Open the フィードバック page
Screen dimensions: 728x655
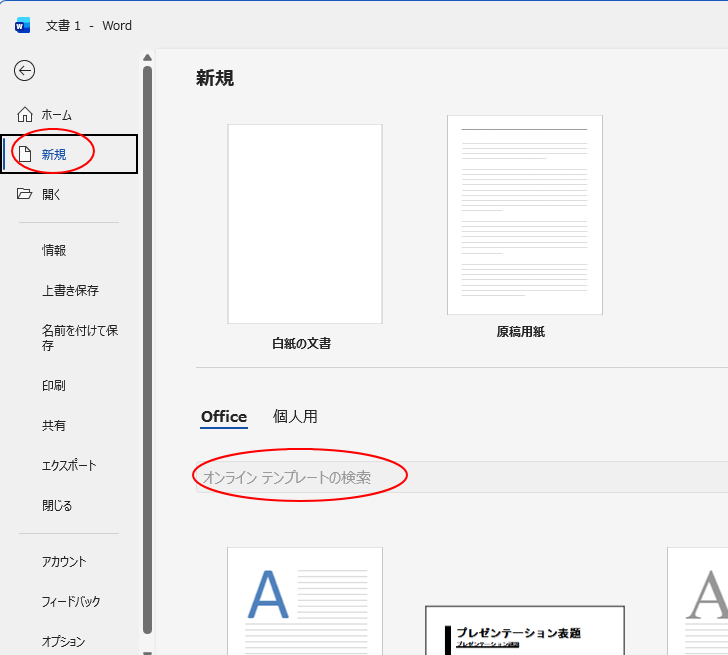coord(71,601)
